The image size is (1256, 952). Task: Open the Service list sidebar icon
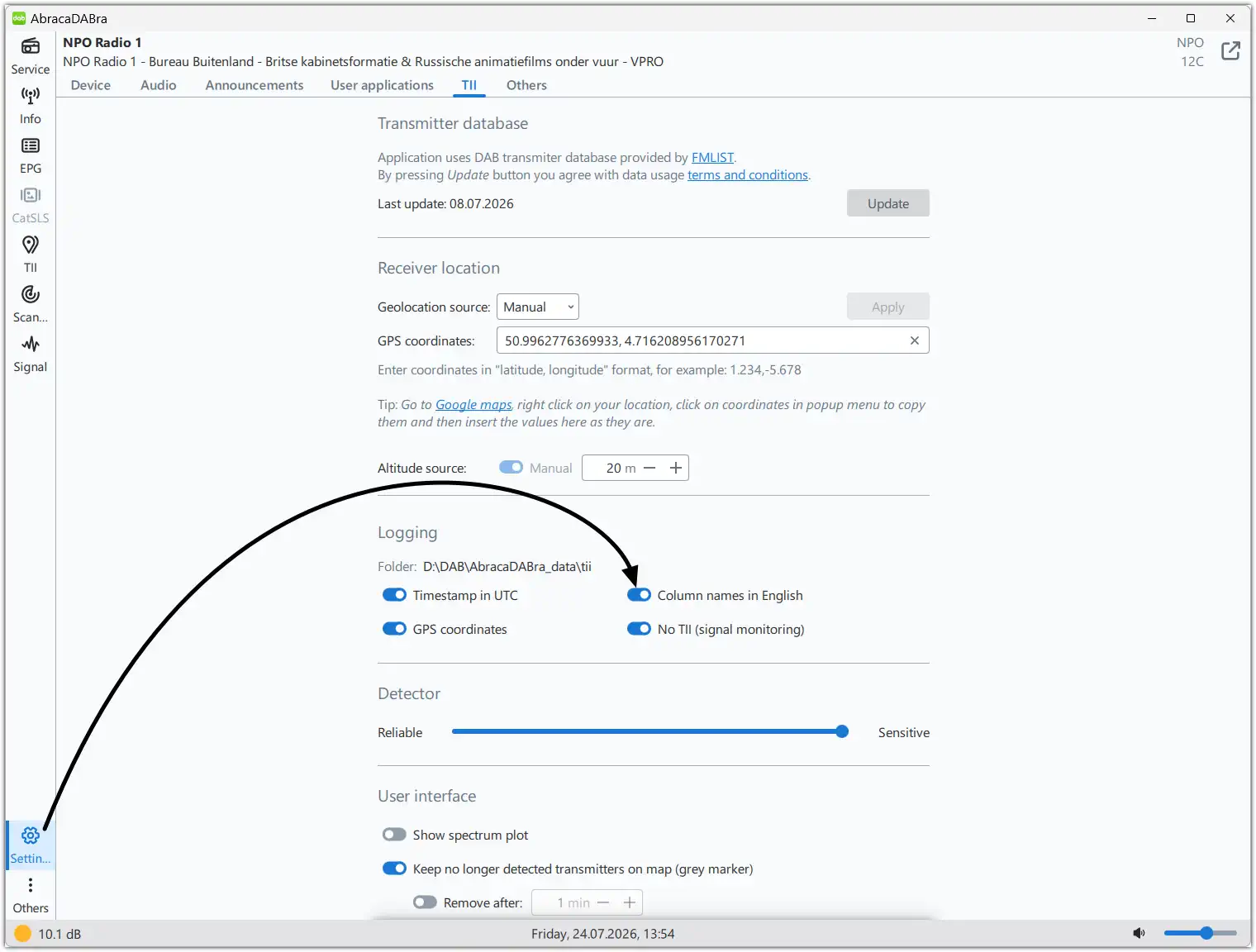[x=31, y=55]
